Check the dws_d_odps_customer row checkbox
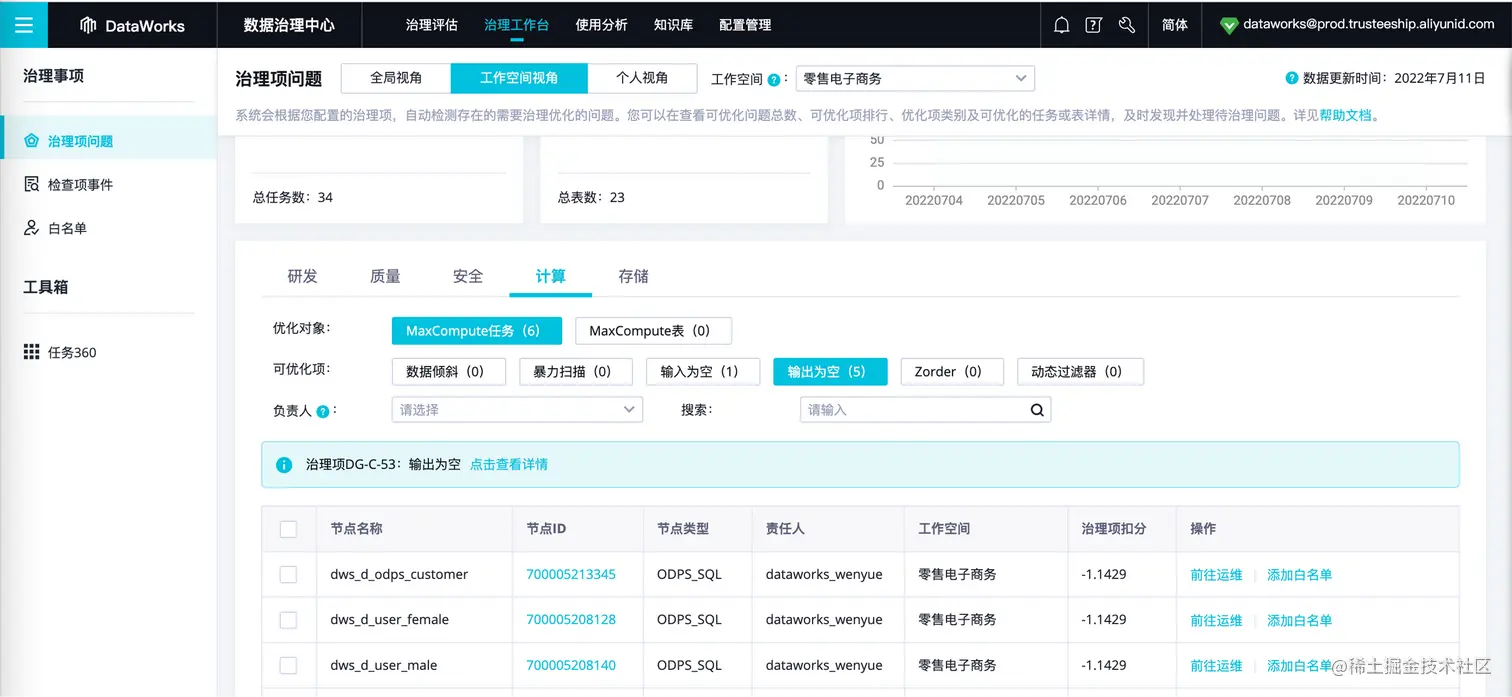Viewport: 1512px width, 697px height. pyautogui.click(x=288, y=574)
